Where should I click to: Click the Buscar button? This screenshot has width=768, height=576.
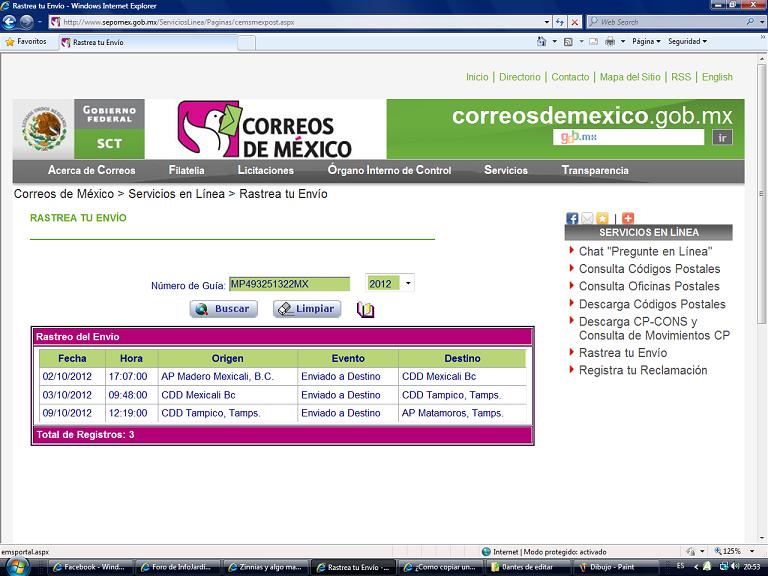[224, 309]
